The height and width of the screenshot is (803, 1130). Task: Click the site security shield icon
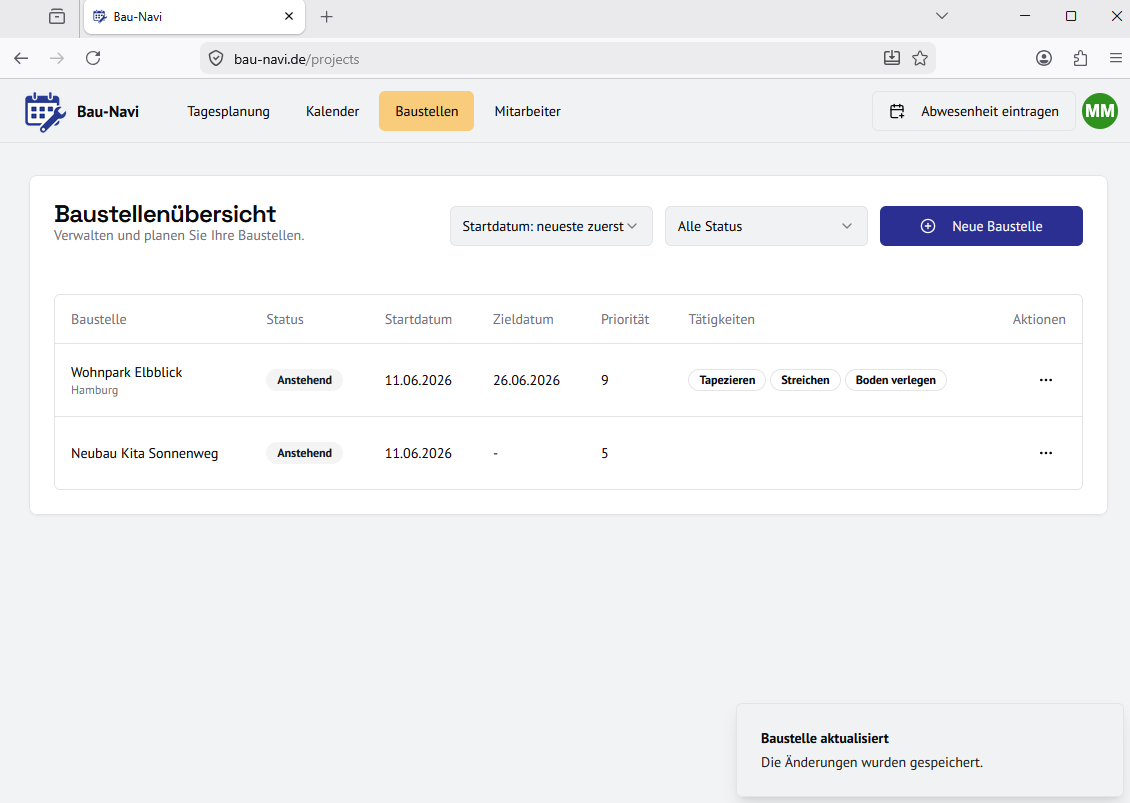tap(215, 58)
